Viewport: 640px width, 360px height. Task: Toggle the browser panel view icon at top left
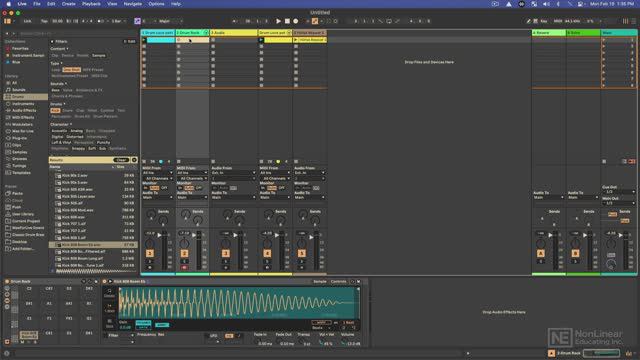(7, 21)
